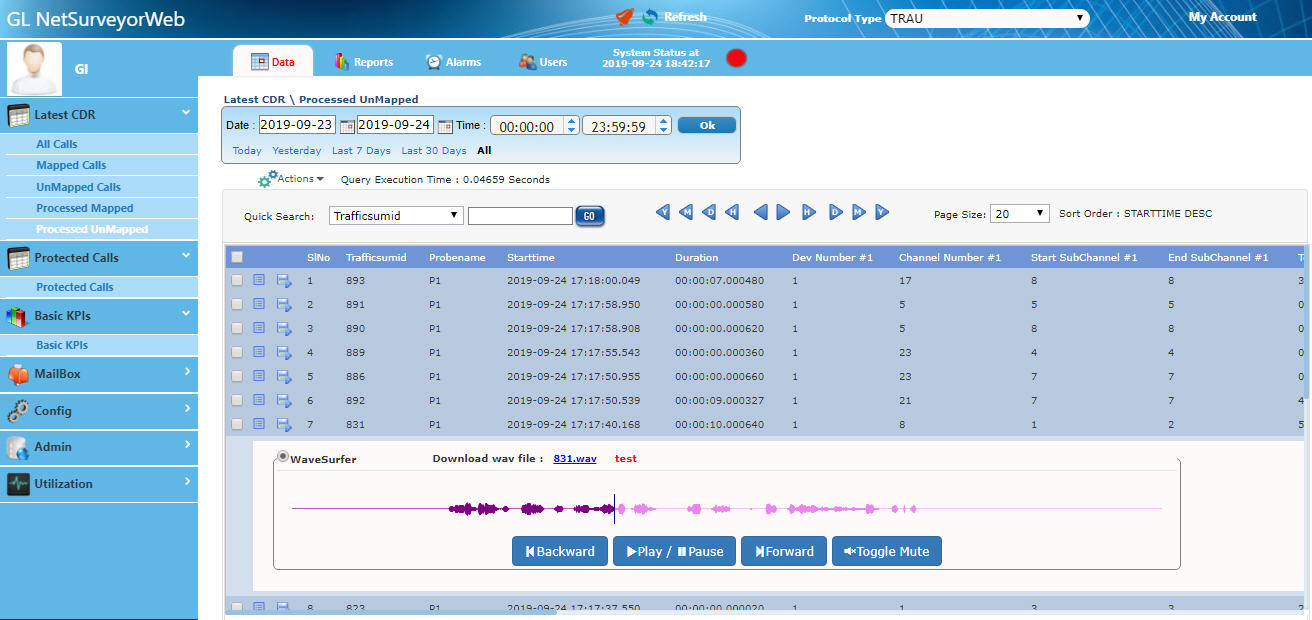Open My Account menu

[1222, 17]
